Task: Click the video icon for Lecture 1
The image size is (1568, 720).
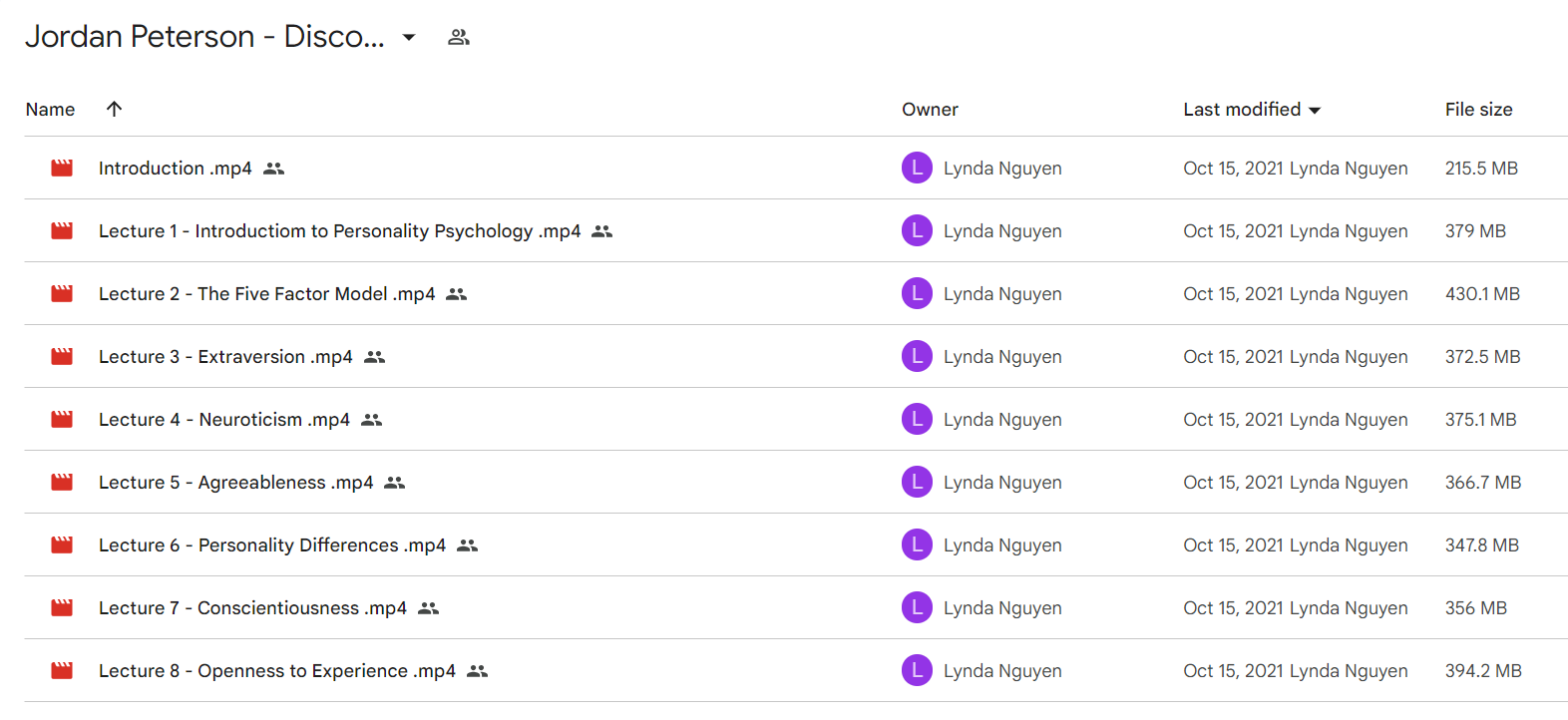Action: (62, 230)
